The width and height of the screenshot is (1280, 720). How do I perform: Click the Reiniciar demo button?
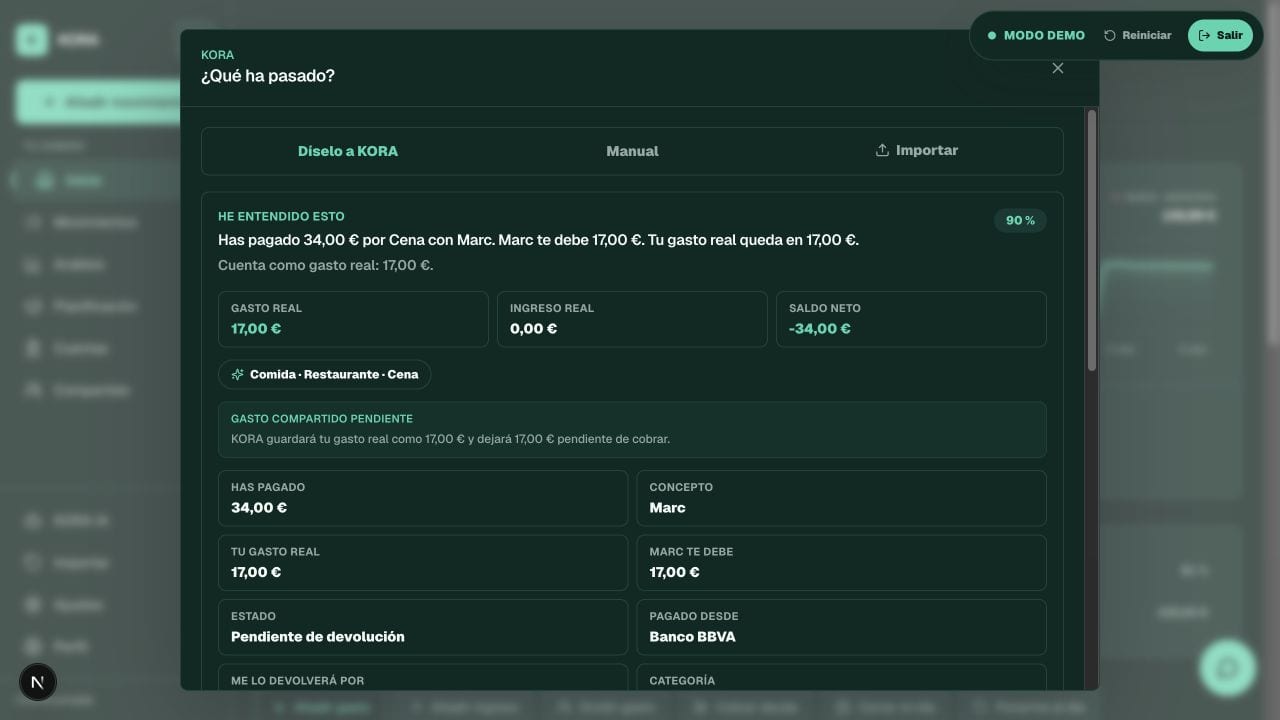coord(1138,35)
